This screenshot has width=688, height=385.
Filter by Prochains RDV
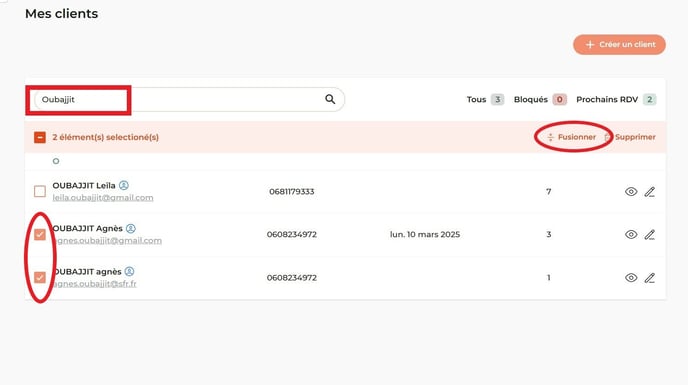(x=616, y=100)
